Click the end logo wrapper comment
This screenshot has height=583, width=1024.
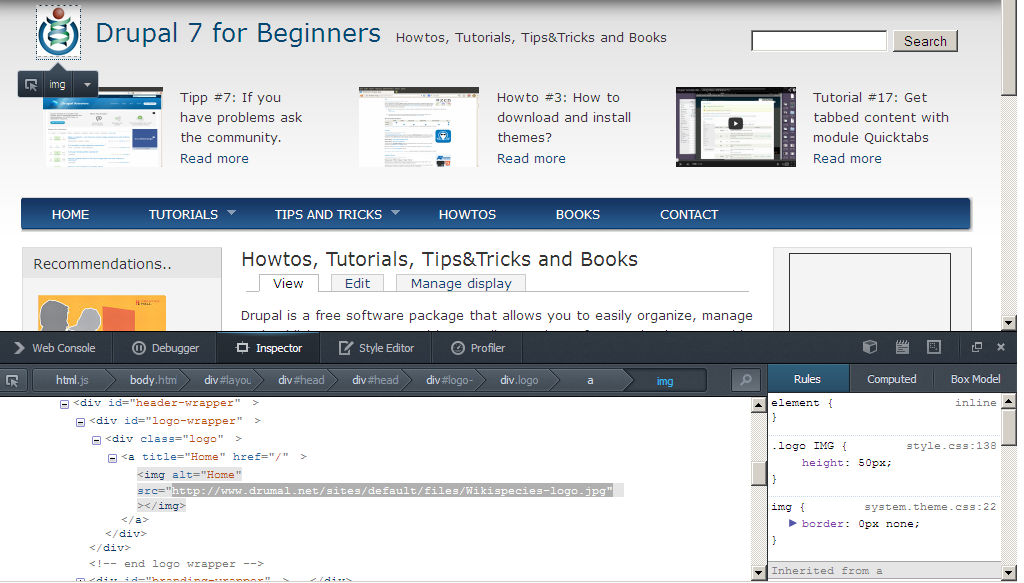pos(176,563)
